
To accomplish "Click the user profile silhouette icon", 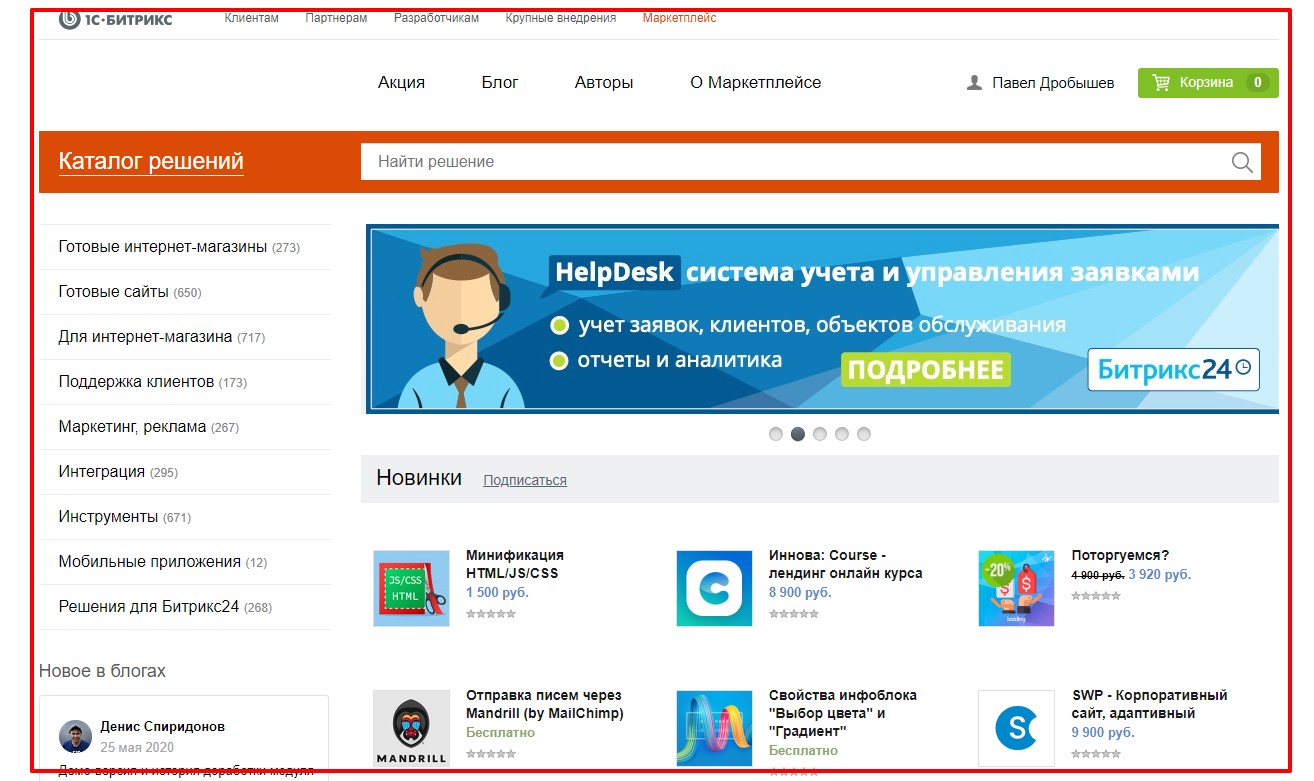I will click(x=974, y=83).
